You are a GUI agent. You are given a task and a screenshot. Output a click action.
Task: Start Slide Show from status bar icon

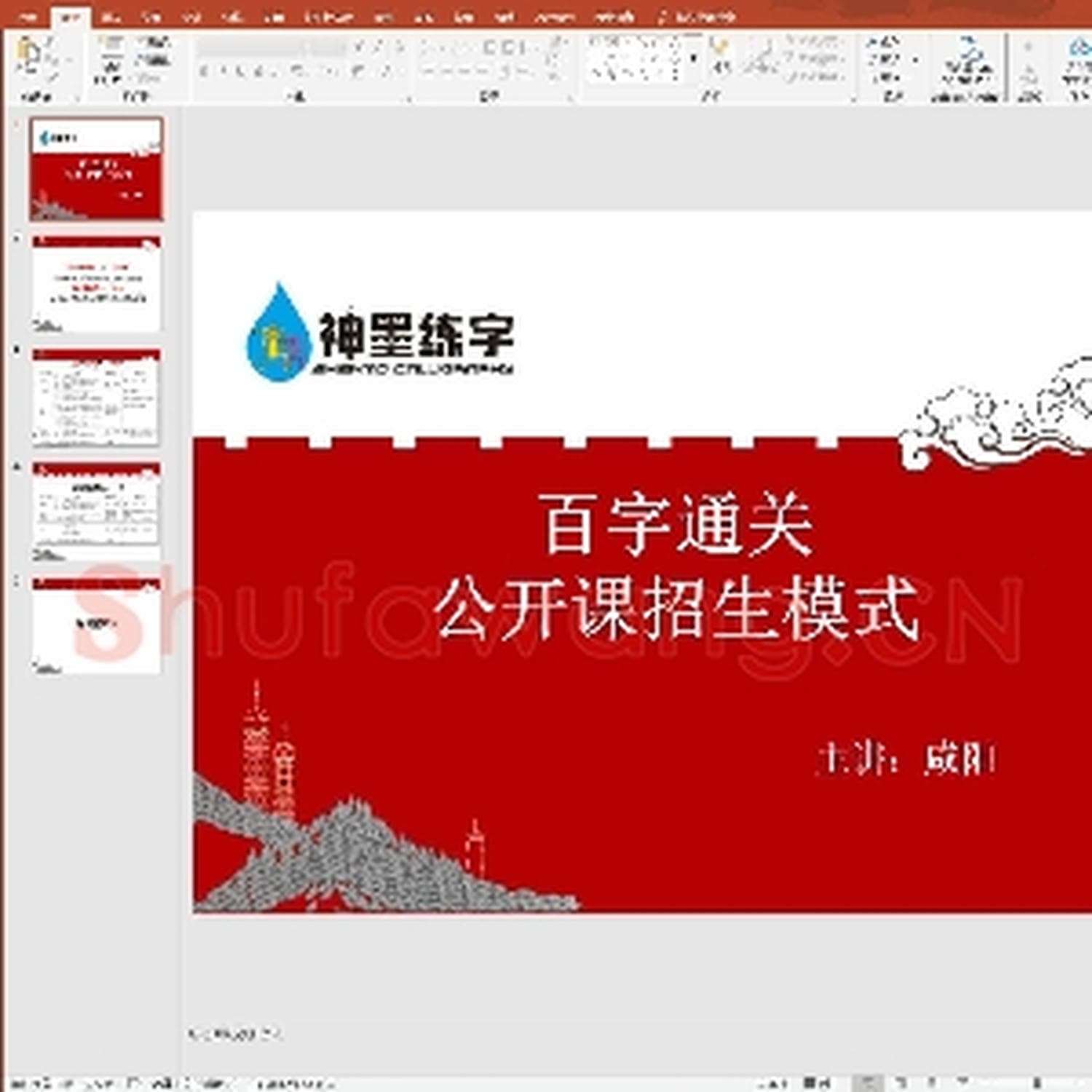pos(962,1083)
